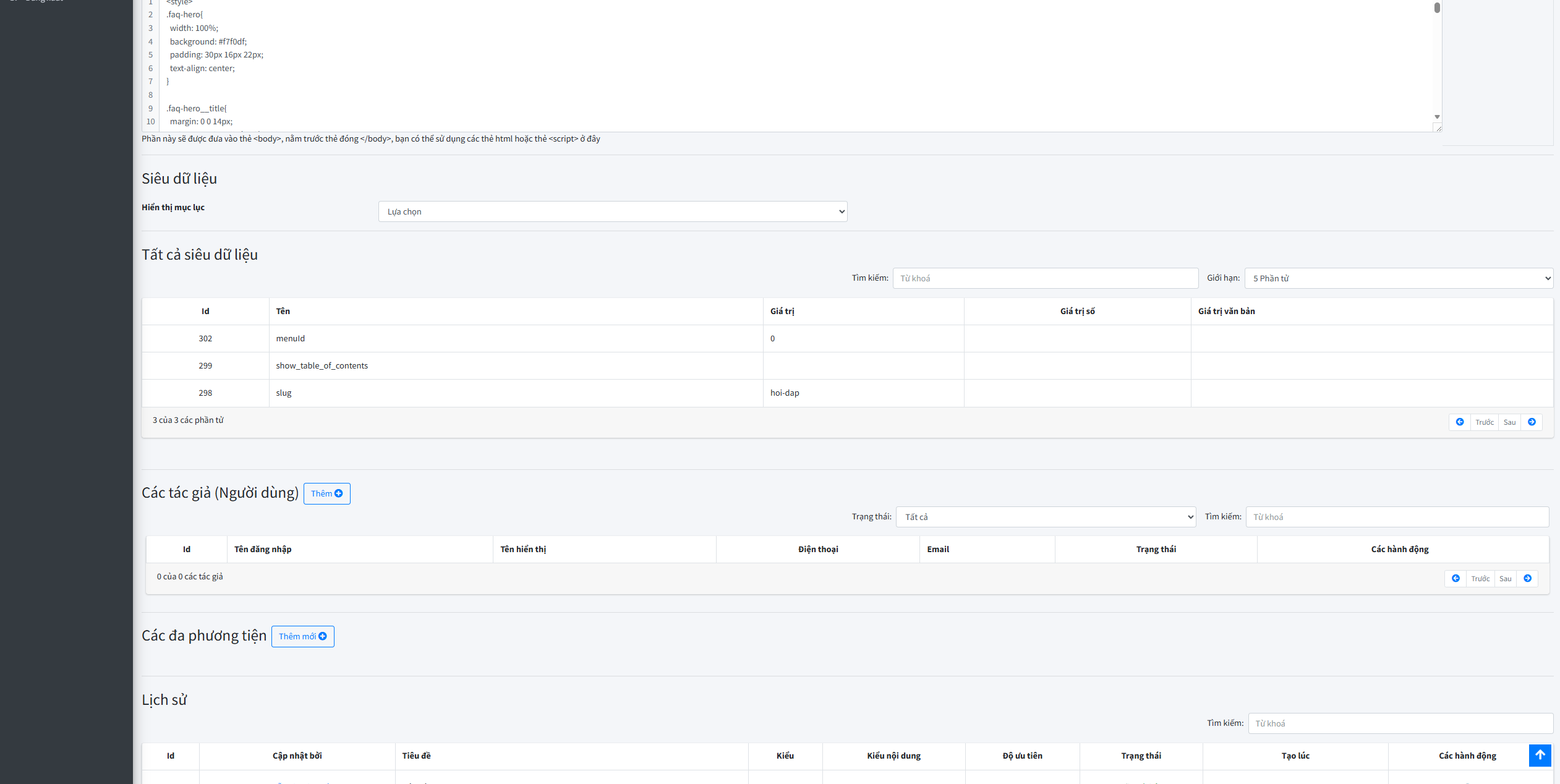Click the code editor's scroll-down arrow
Screen dimensions: 1560x784
(x=1437, y=117)
